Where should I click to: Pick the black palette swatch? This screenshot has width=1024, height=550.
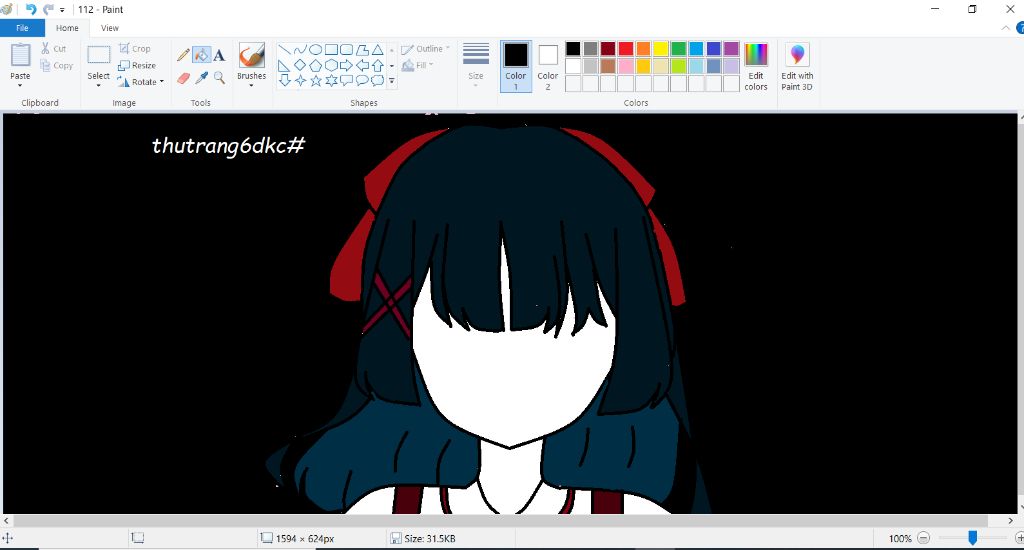coord(573,49)
